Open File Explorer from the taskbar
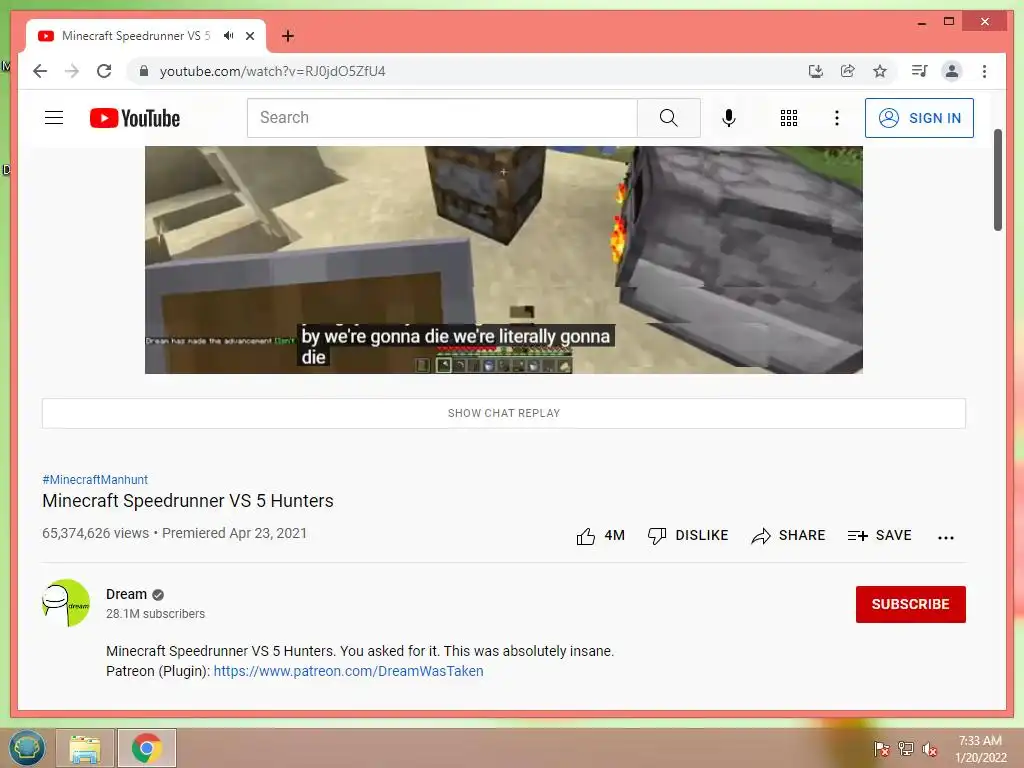The width and height of the screenshot is (1024, 768). tap(85, 748)
